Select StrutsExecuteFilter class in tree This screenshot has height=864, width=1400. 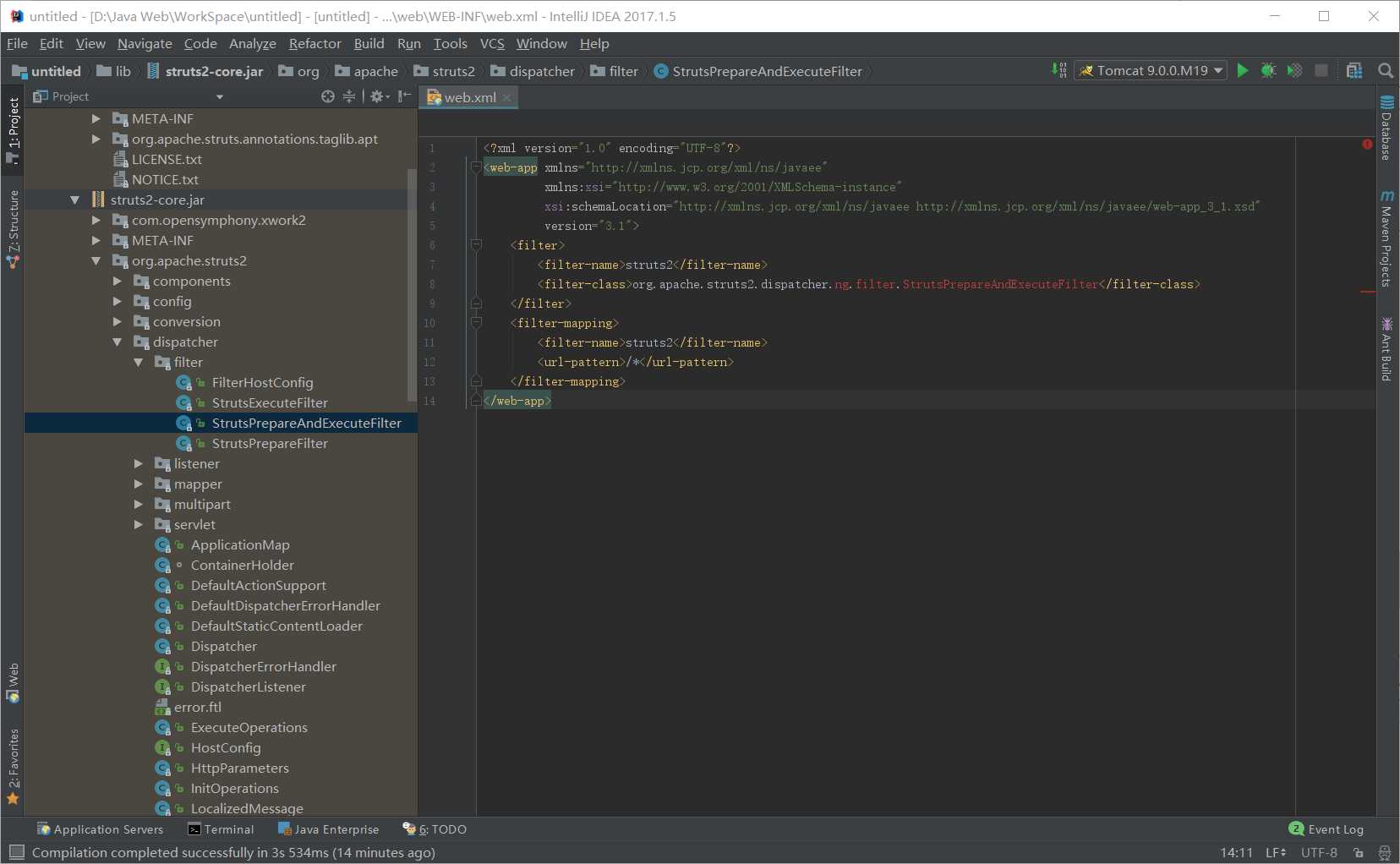click(x=270, y=403)
